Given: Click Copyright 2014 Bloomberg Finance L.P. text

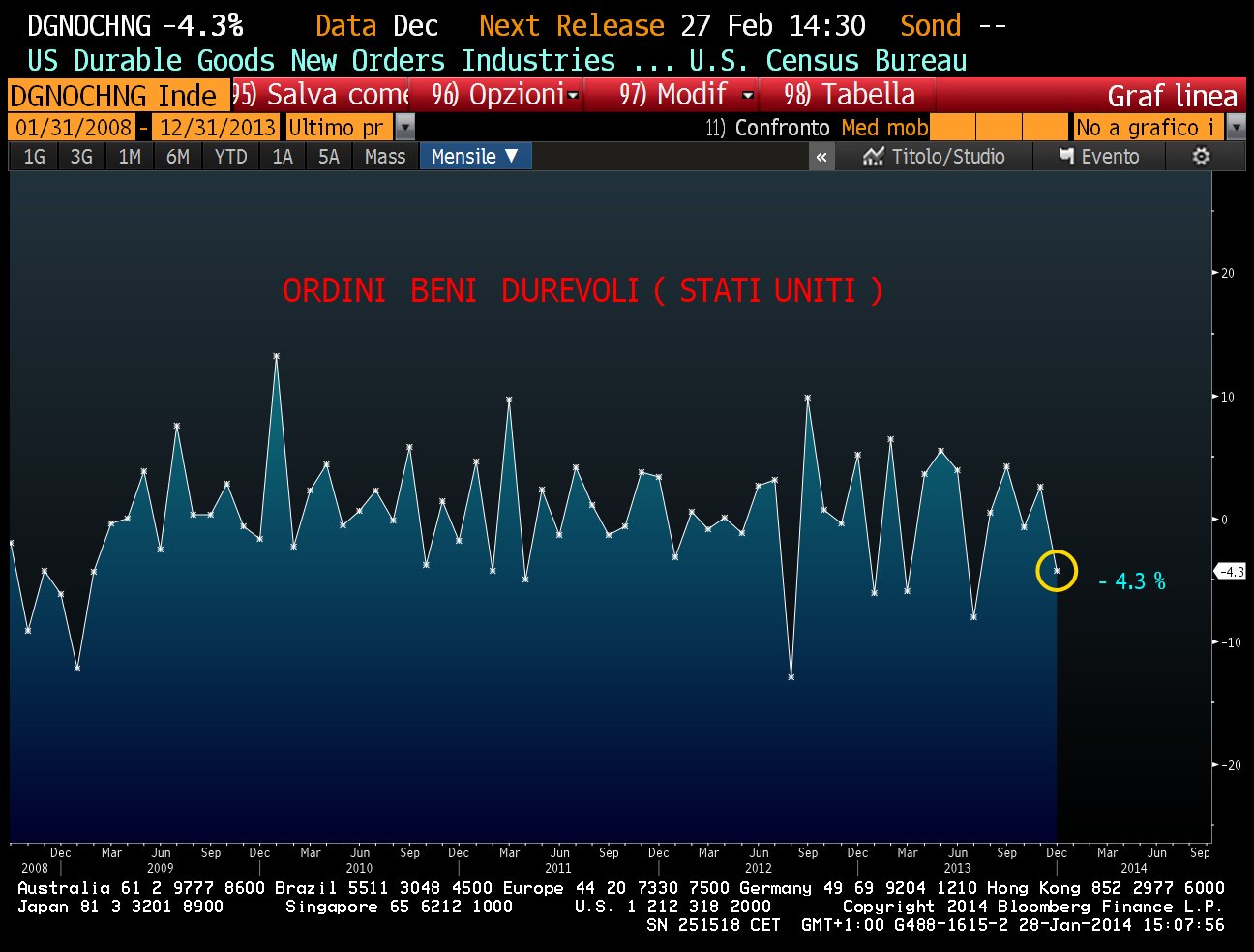Looking at the screenshot, I should [x=1032, y=907].
